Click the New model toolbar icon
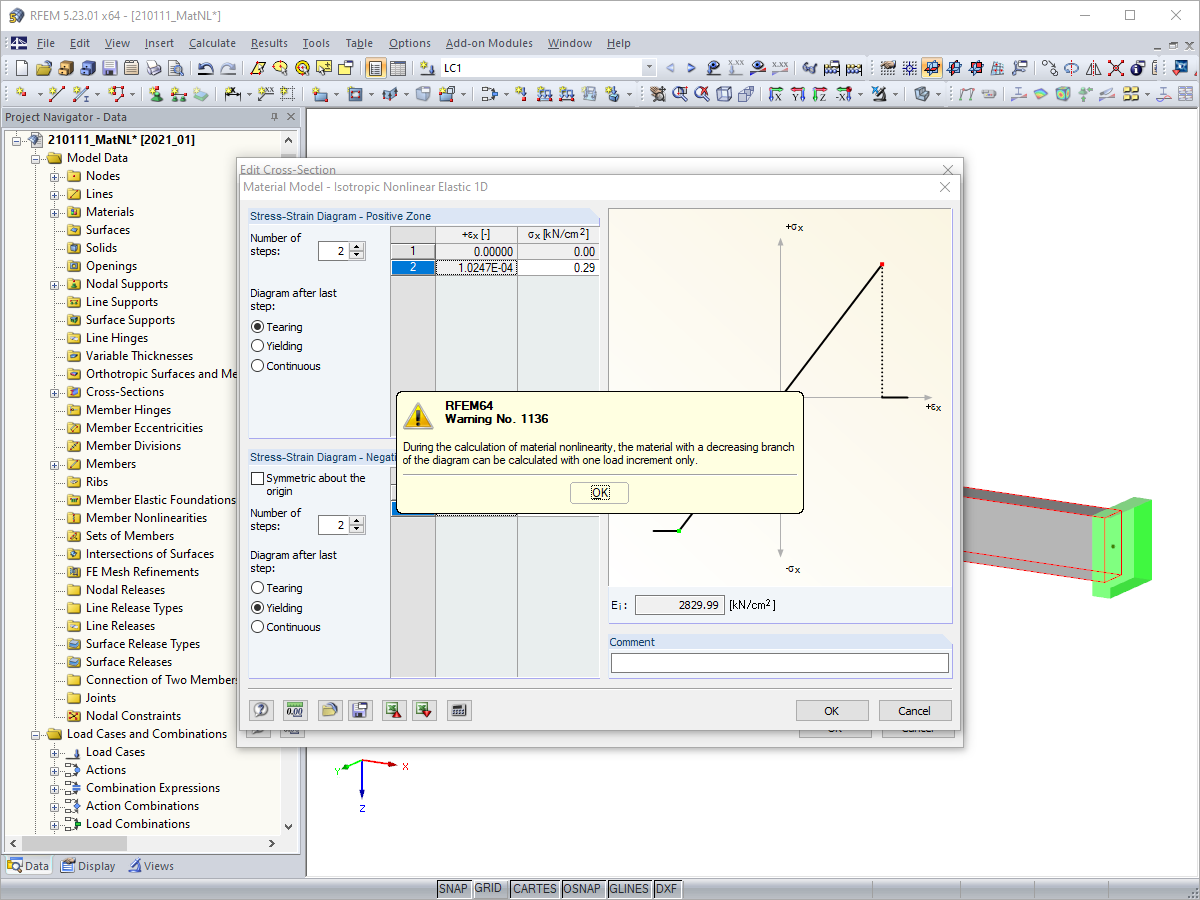This screenshot has width=1200, height=900. [x=21, y=69]
